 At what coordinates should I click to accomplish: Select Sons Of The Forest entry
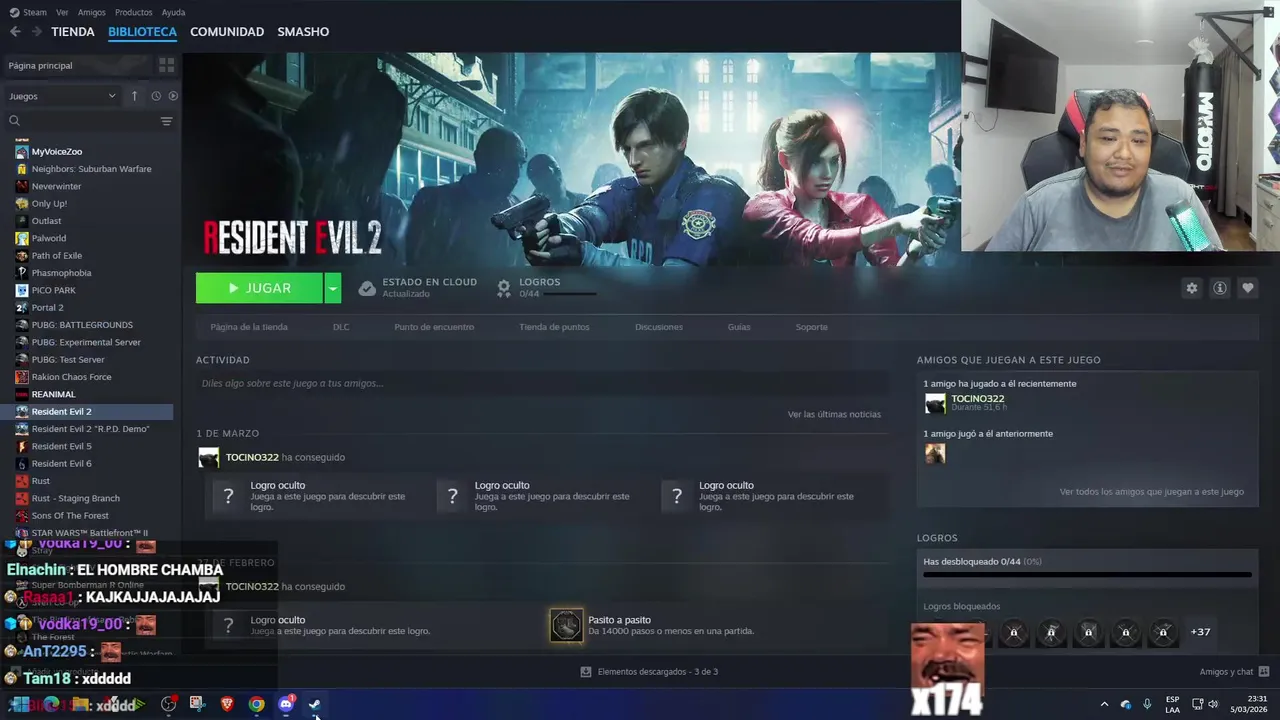coord(70,516)
